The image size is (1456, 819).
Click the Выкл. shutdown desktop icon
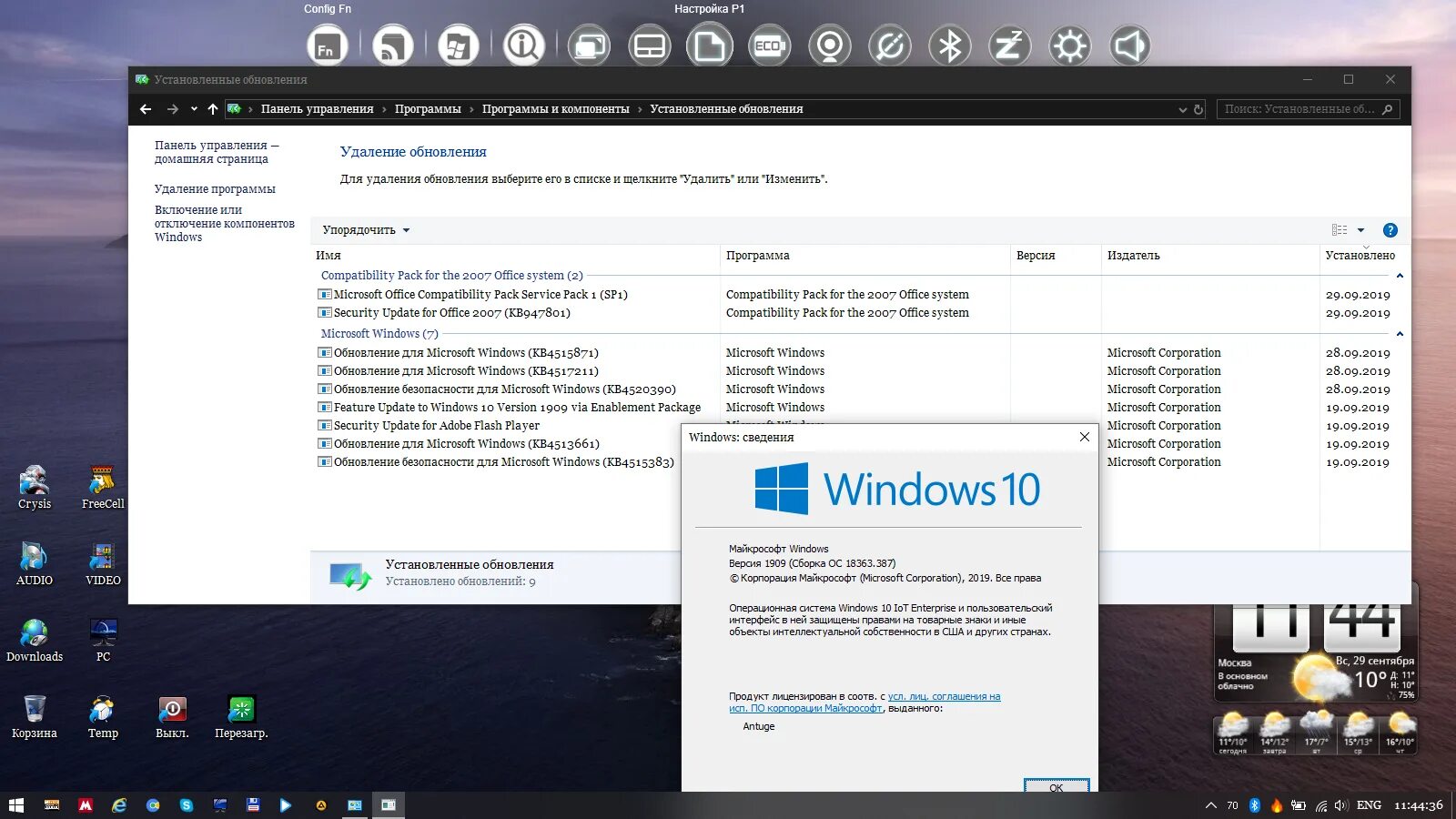pyautogui.click(x=172, y=717)
